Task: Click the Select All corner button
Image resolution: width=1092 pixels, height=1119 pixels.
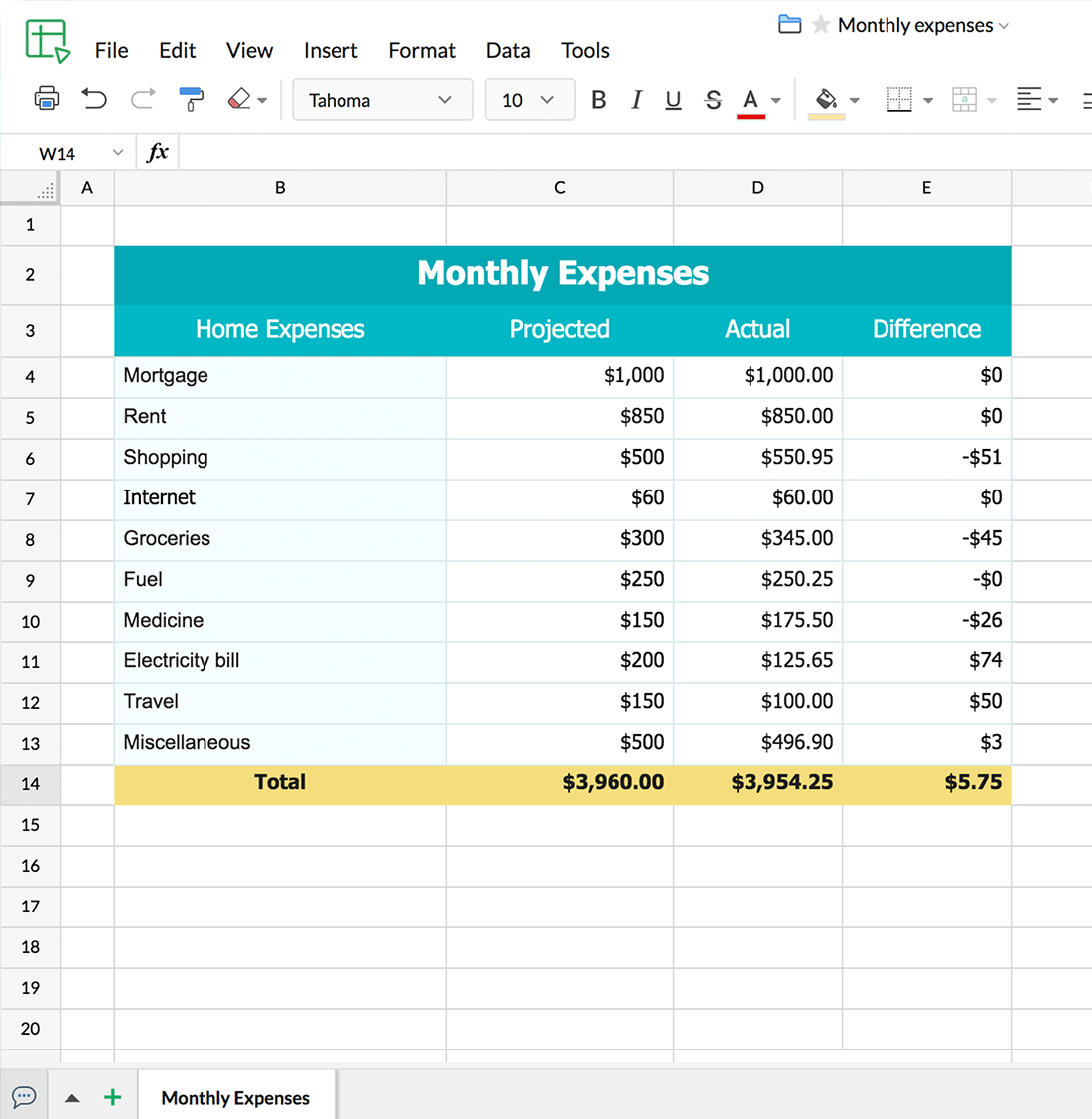Action: (x=31, y=187)
